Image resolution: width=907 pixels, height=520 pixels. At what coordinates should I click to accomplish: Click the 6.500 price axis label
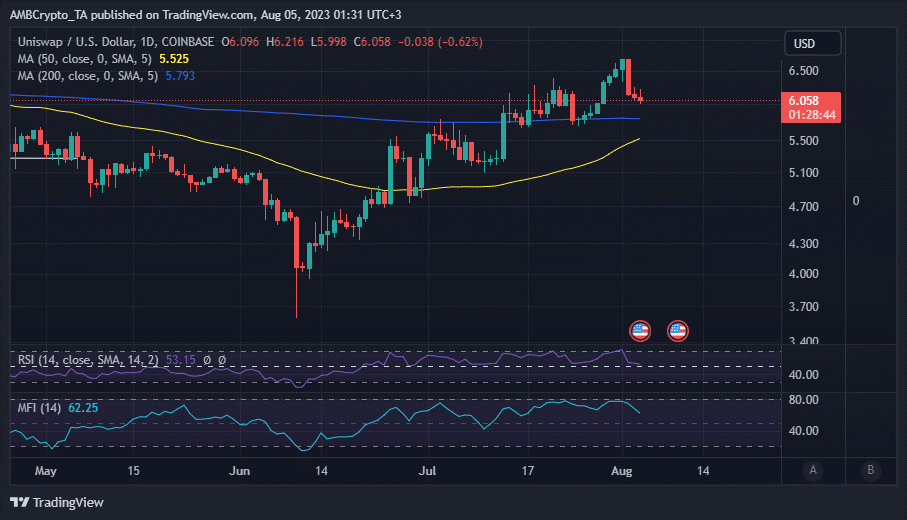[x=803, y=71]
